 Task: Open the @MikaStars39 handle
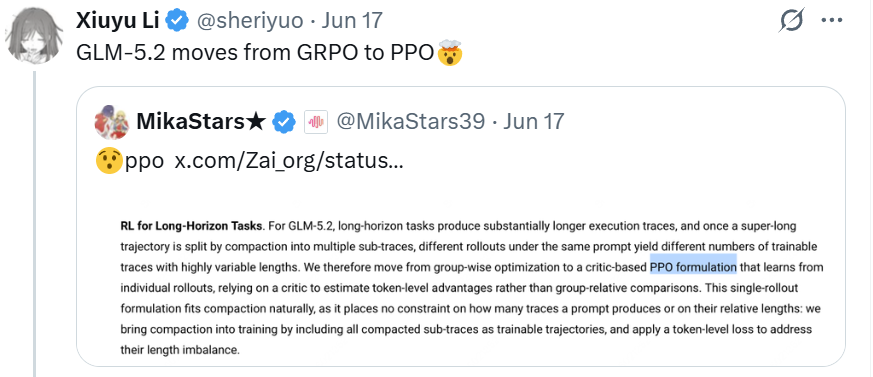click(x=411, y=121)
